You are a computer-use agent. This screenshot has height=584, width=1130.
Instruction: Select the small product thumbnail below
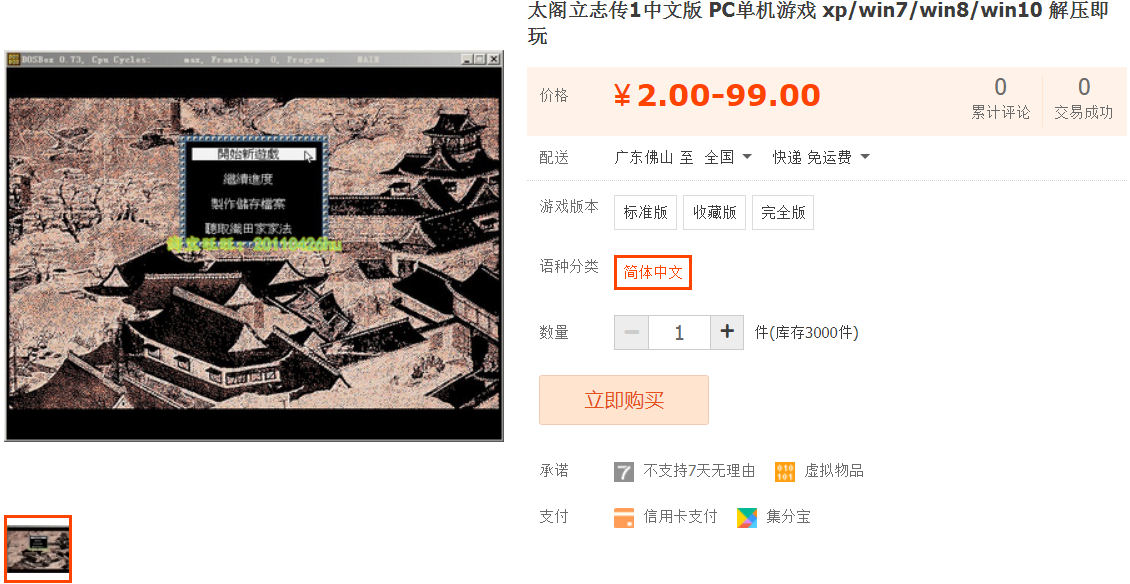[x=37, y=548]
